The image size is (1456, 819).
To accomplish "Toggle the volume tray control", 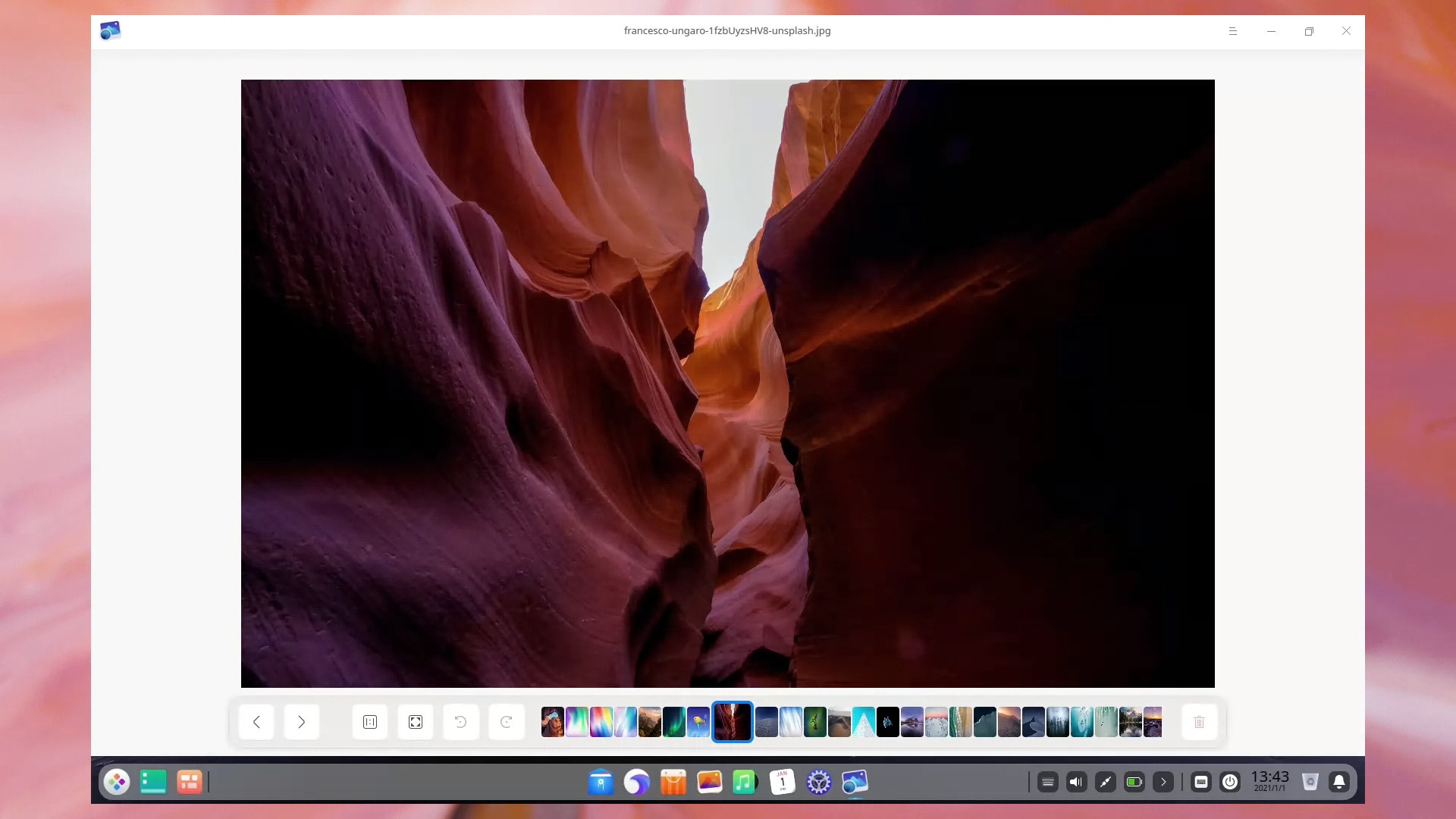I will pos(1076,782).
